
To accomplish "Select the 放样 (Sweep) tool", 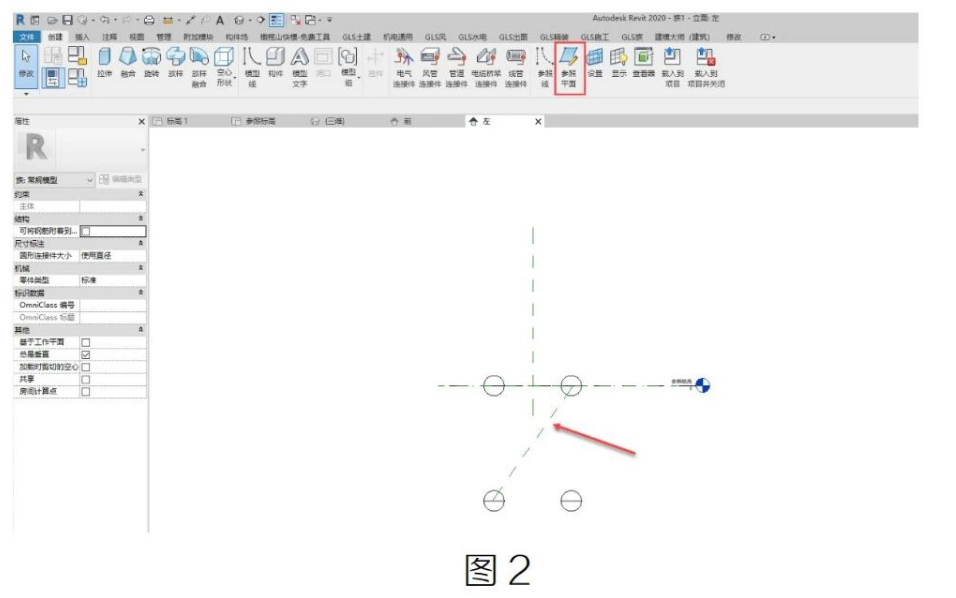I will coord(175,63).
